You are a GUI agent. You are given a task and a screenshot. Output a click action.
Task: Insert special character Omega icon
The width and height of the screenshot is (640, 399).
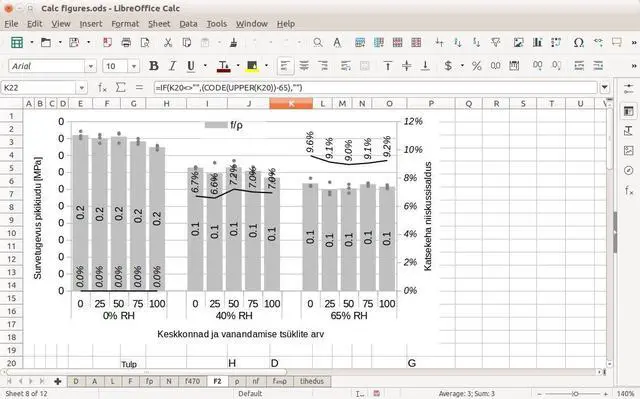(x=579, y=42)
